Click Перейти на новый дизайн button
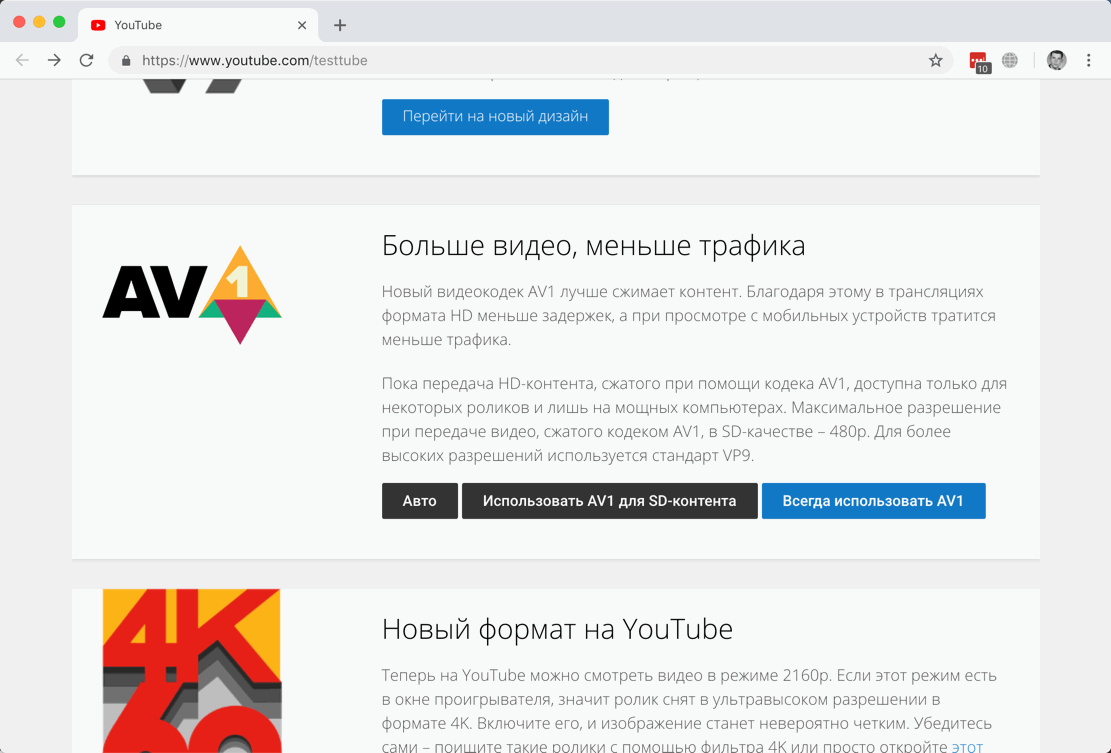The height and width of the screenshot is (753, 1111). 495,117
